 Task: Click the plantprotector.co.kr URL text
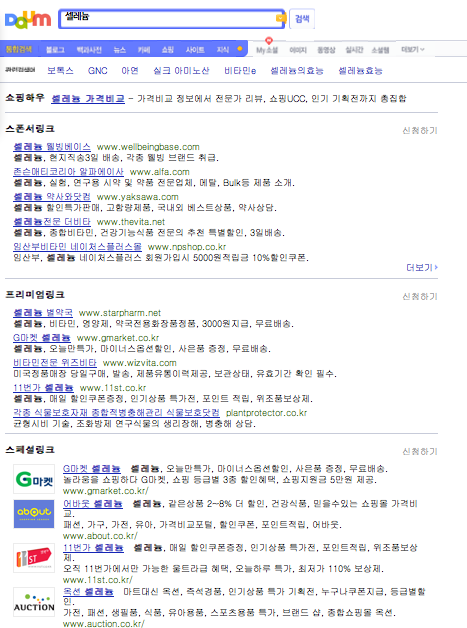click(x=266, y=413)
